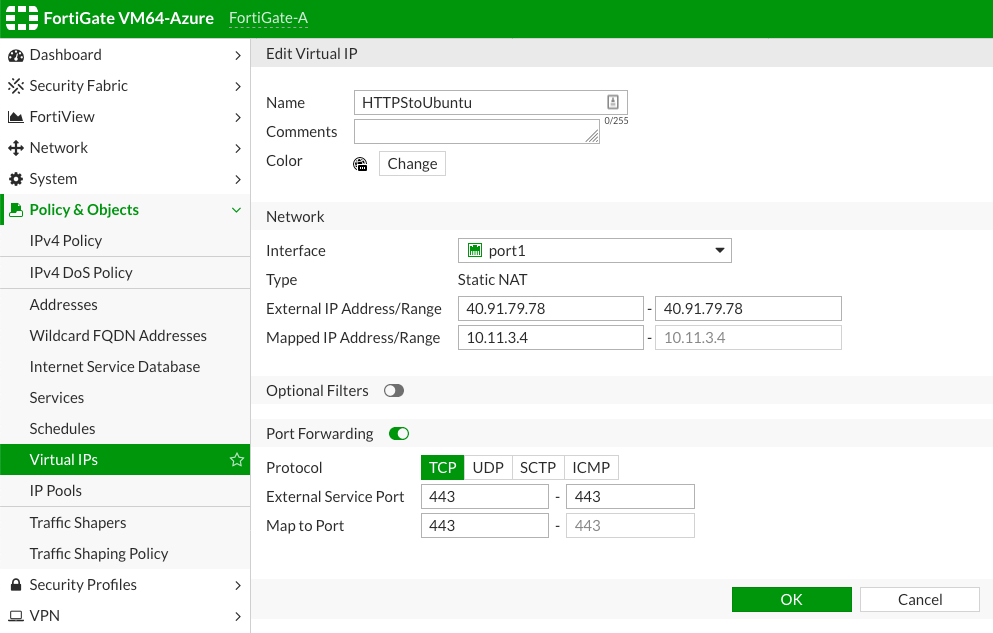The width and height of the screenshot is (993, 633).
Task: Expand the VPN menu chevron
Action: click(x=238, y=617)
